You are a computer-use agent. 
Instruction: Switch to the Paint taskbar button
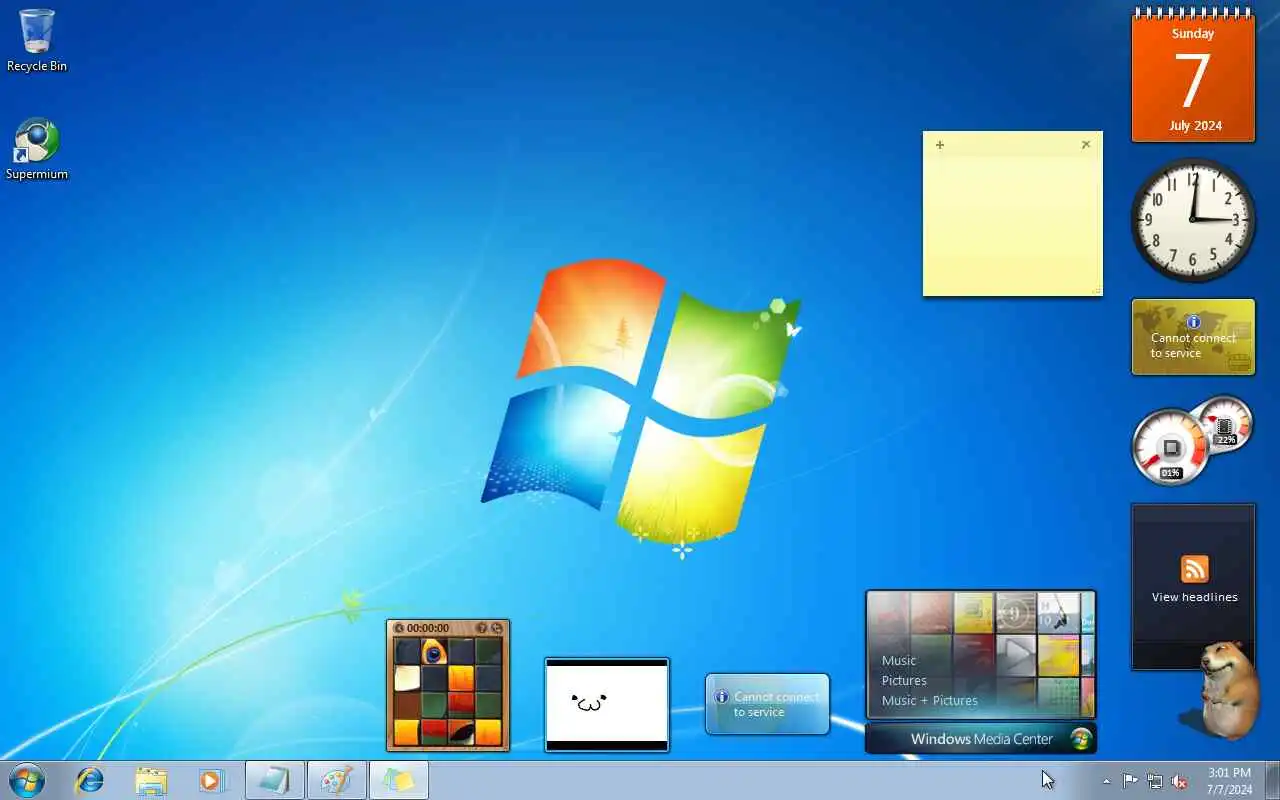[336, 780]
